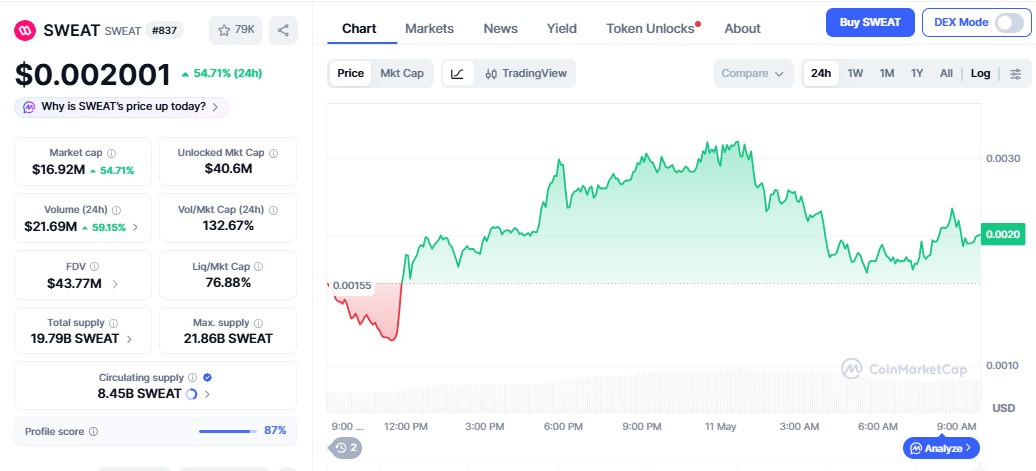Screen dimensions: 1036x471
Task: Open history events badge with 2
Action: [x=346, y=448]
